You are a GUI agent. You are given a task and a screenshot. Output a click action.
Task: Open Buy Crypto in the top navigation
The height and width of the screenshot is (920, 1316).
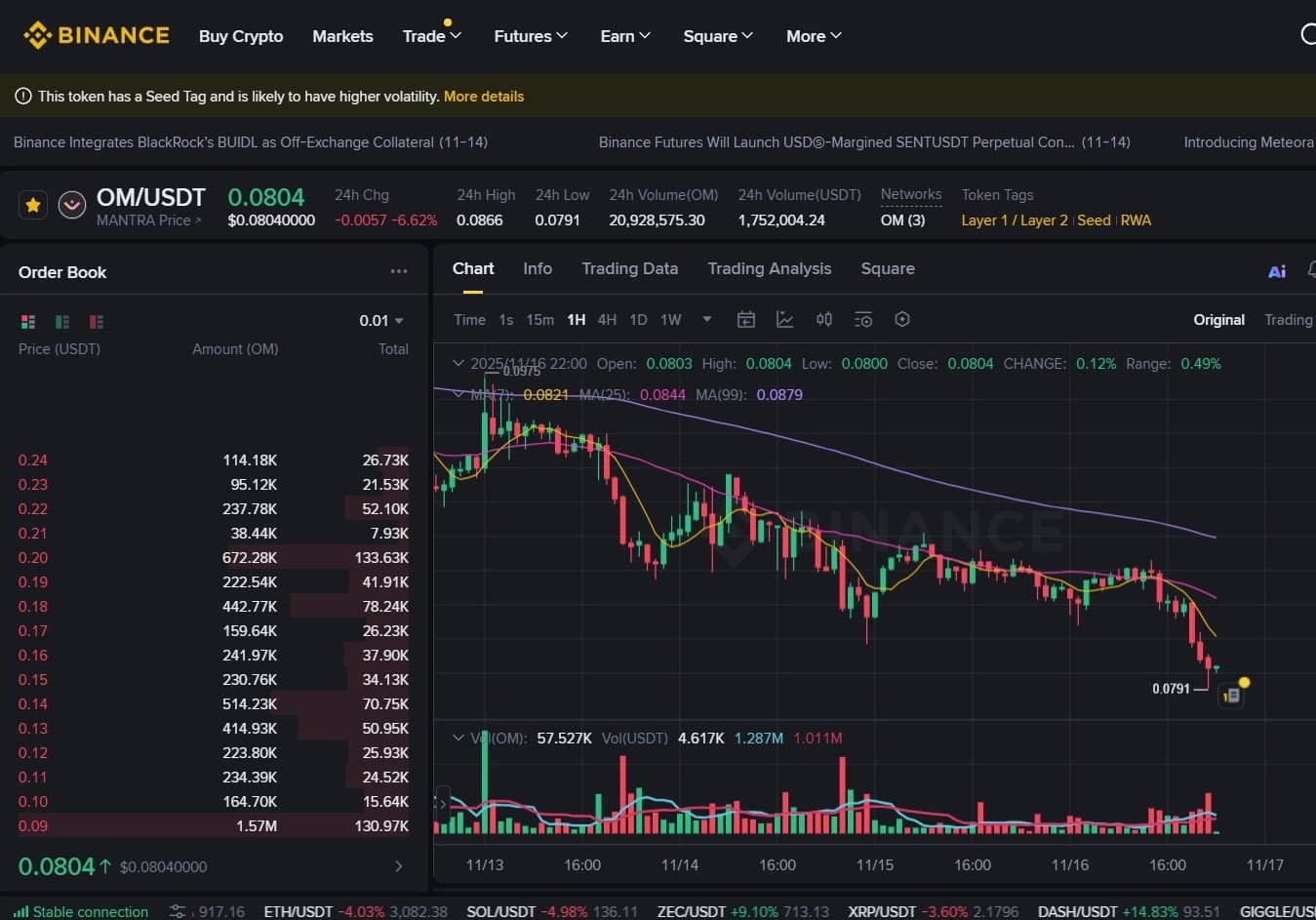point(241,36)
